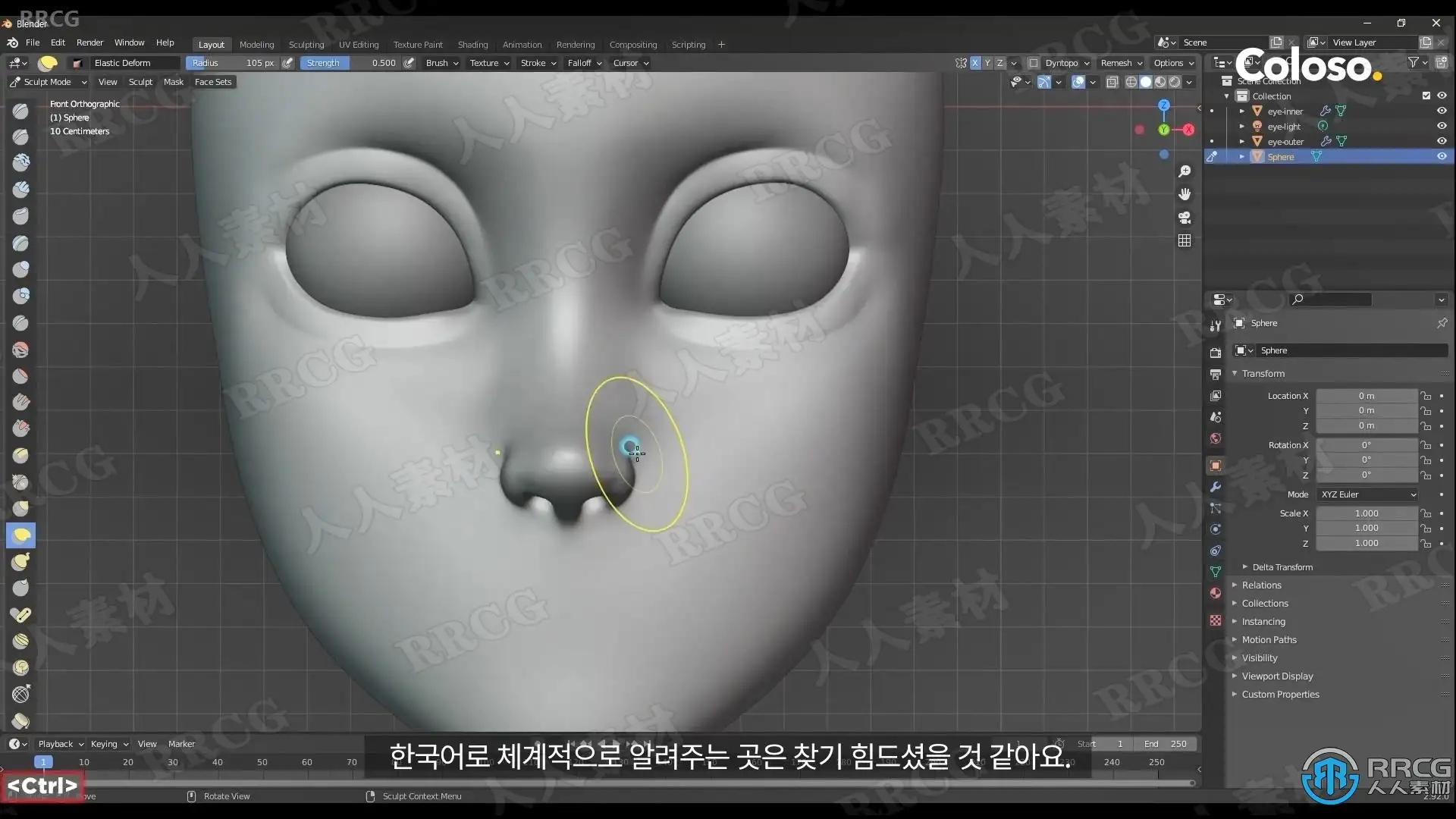
Task: Toggle X axis symmetry button
Action: 975,63
